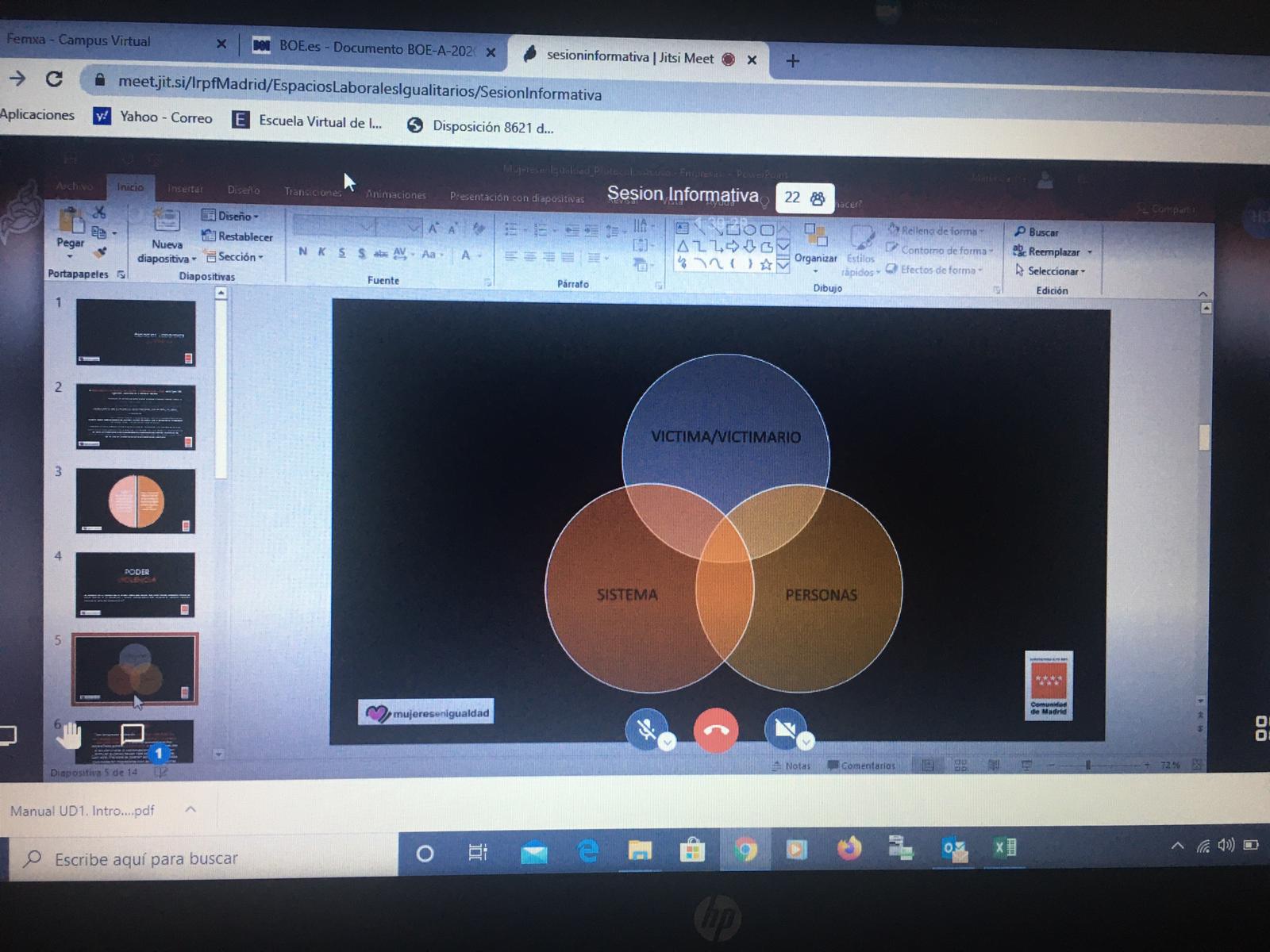Viewport: 1270px width, 952px height.
Task: Close the Femxa - Campus Virtual tab
Action: (x=221, y=44)
